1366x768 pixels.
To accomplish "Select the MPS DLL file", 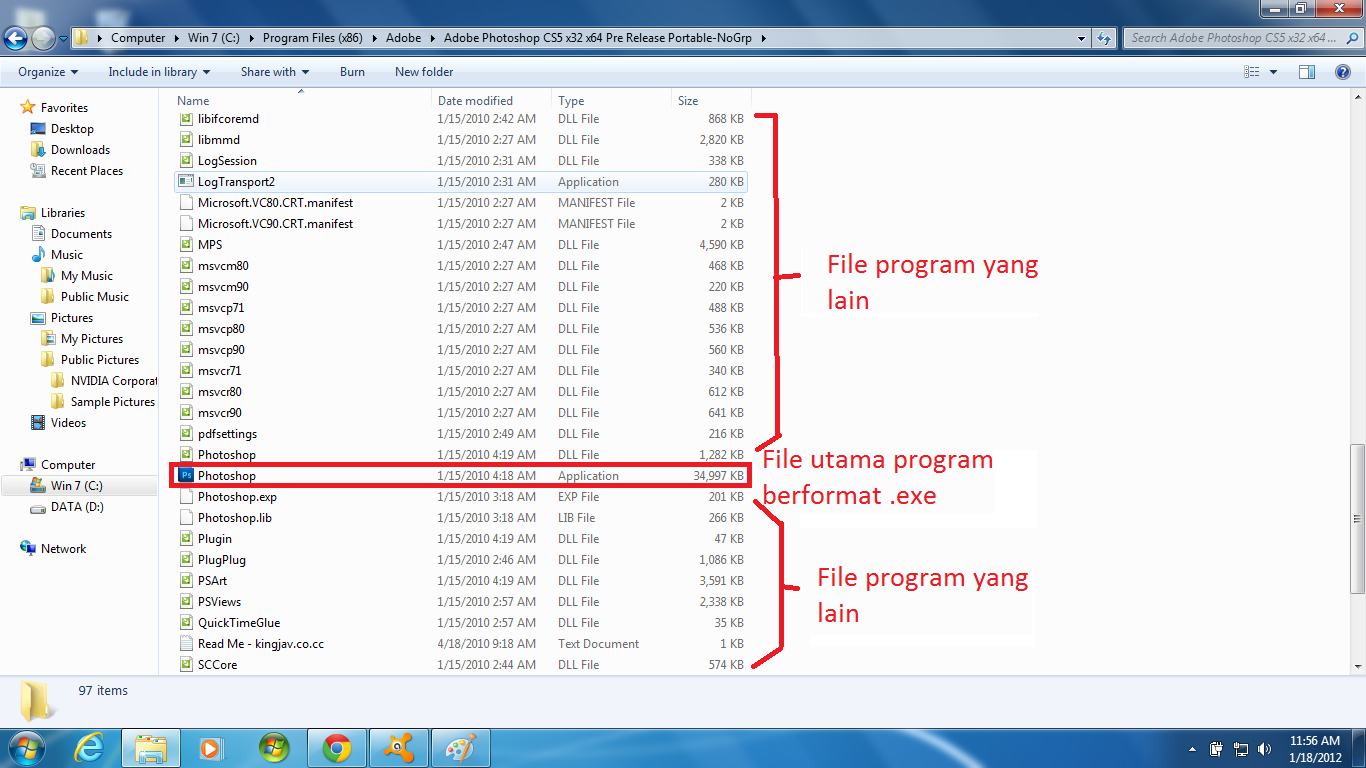I will click(460, 245).
